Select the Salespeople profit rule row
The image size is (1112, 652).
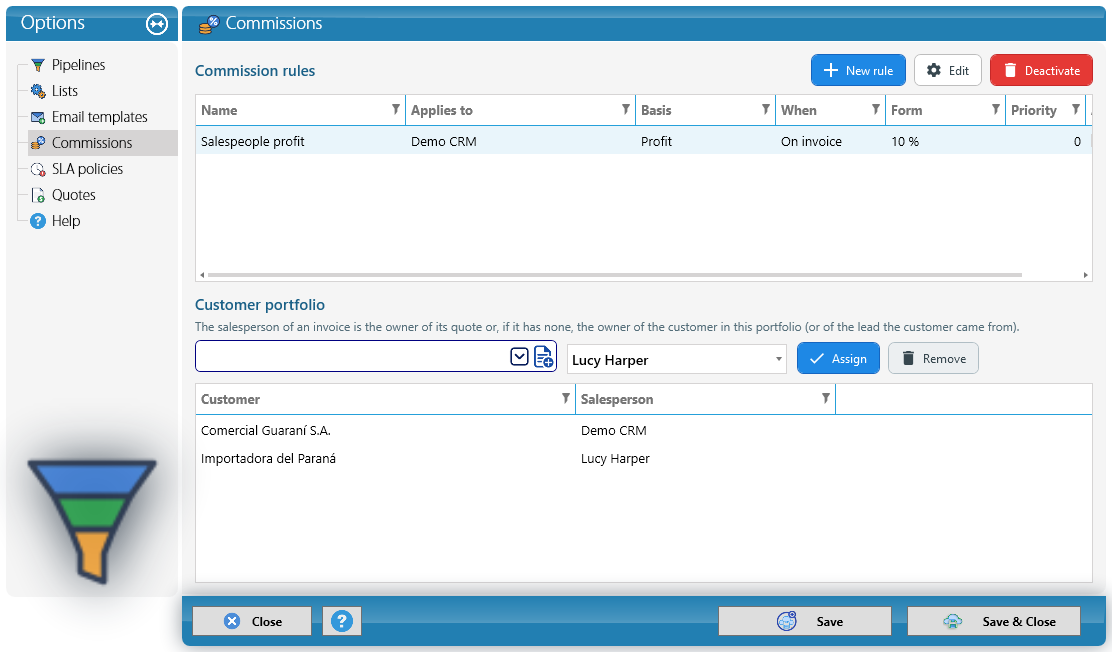click(643, 141)
